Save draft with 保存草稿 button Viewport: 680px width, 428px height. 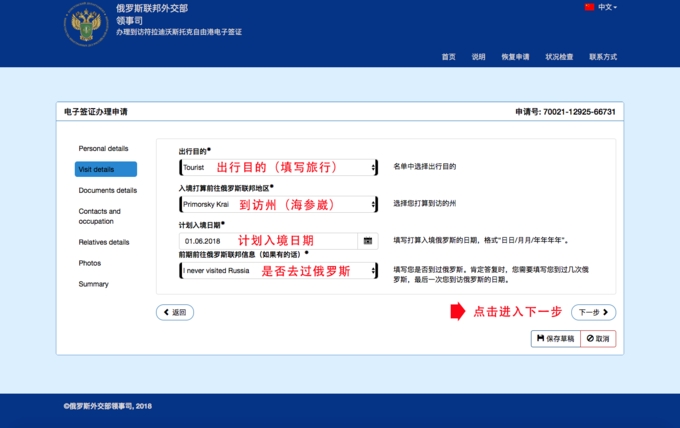click(x=555, y=339)
